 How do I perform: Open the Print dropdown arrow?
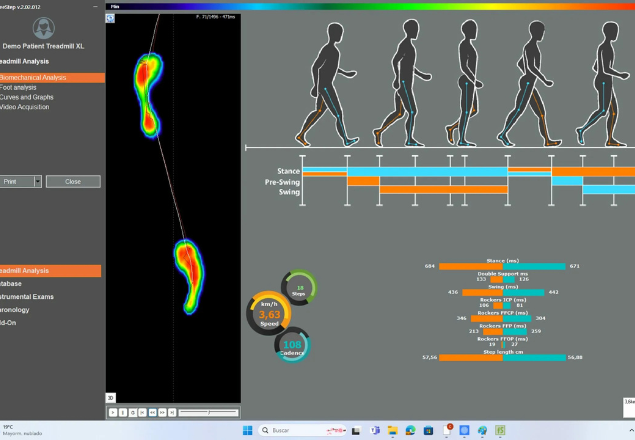click(x=38, y=182)
